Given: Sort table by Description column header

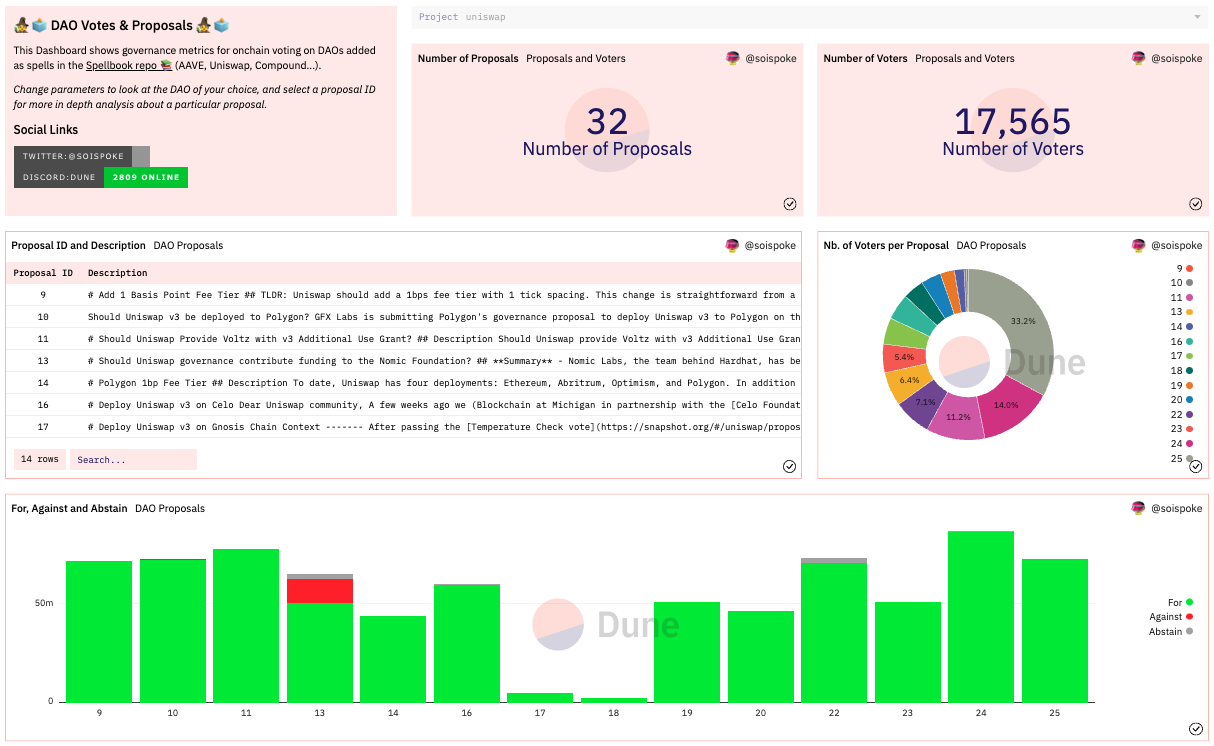Looking at the screenshot, I should tap(118, 273).
